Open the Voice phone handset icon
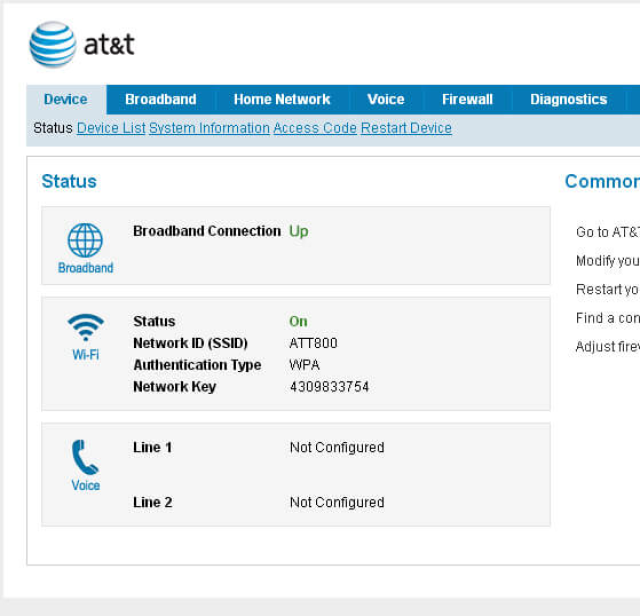This screenshot has height=616, width=640. pos(85,457)
